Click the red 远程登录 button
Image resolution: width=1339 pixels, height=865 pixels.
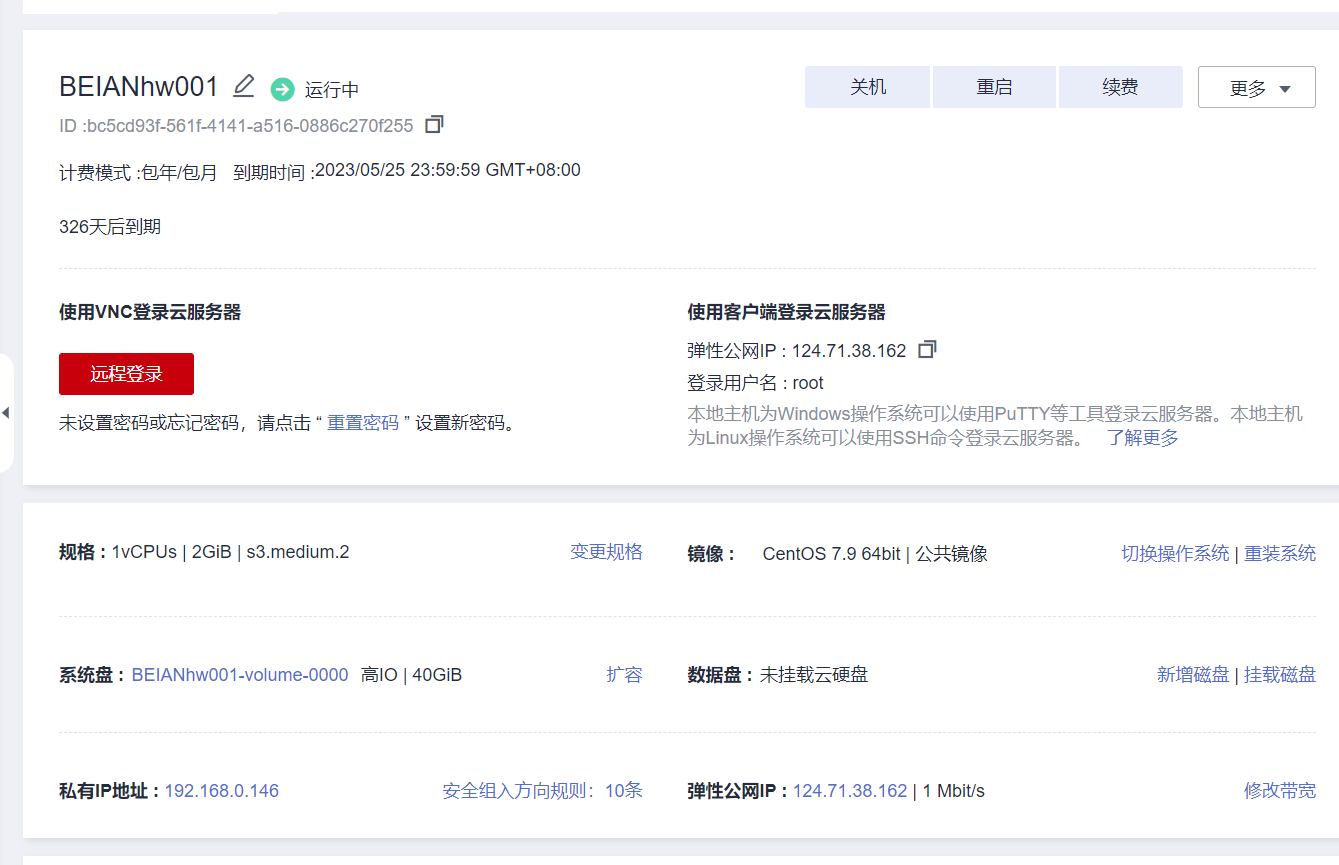[x=126, y=374]
